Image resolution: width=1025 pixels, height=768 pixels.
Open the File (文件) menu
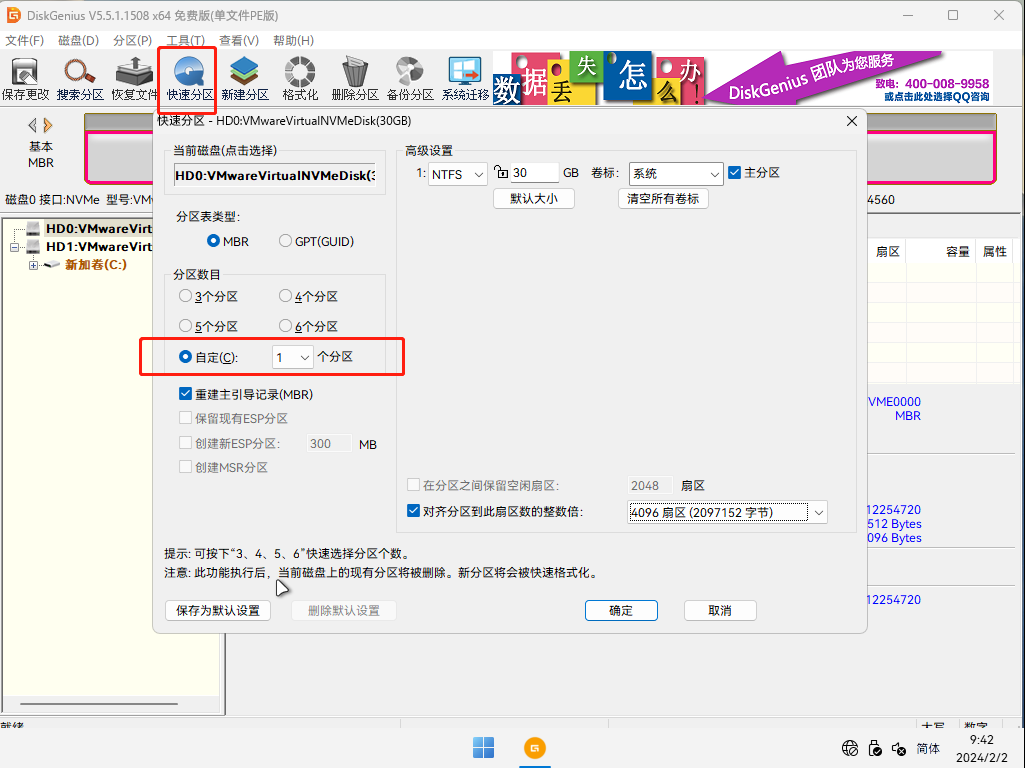(25, 41)
